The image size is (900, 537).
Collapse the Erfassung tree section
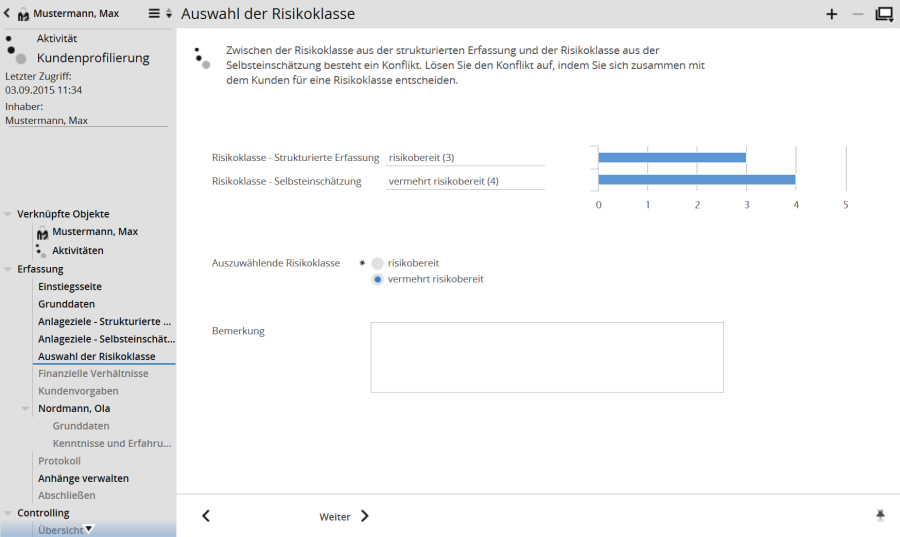click(9, 269)
